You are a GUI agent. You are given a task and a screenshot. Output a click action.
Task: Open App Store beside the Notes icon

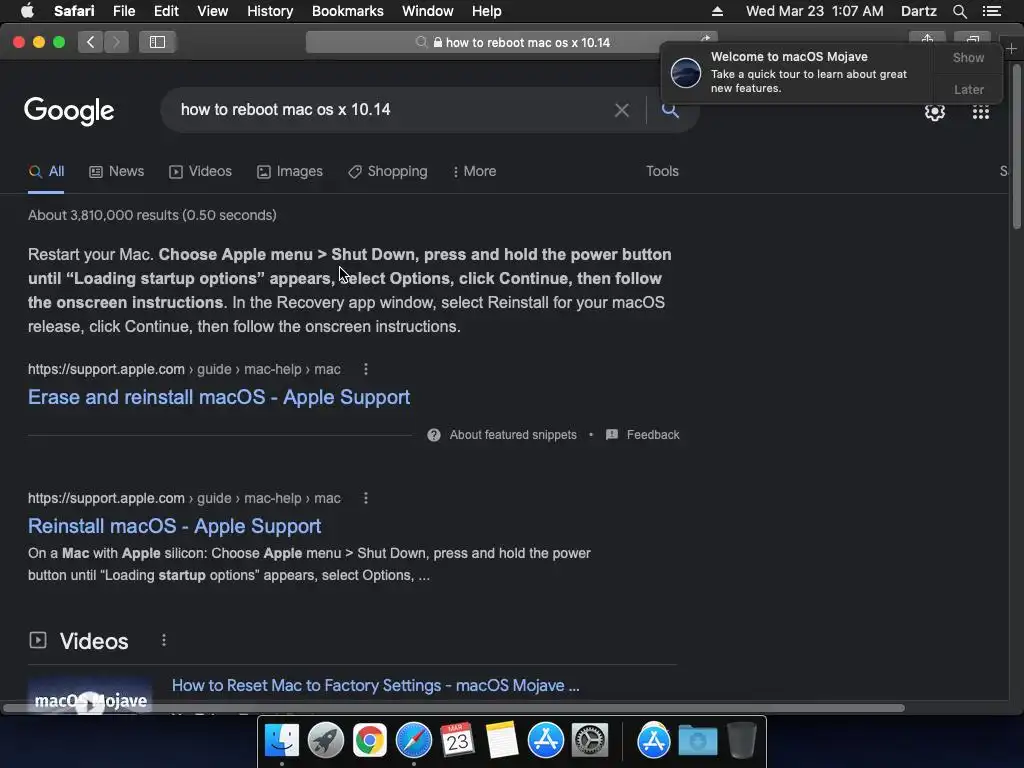pyautogui.click(x=545, y=740)
